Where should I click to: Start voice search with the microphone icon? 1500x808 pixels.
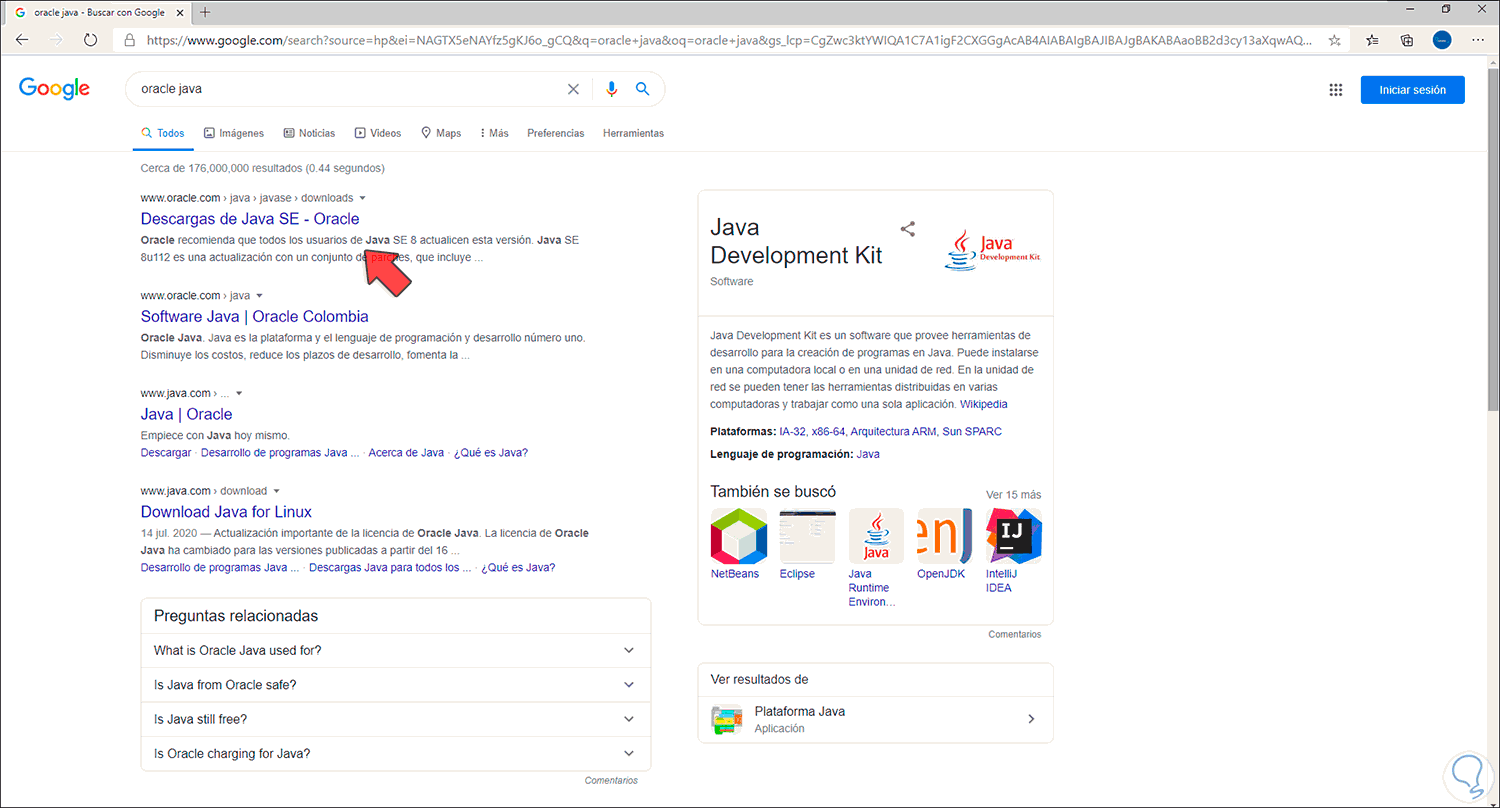tap(612, 89)
